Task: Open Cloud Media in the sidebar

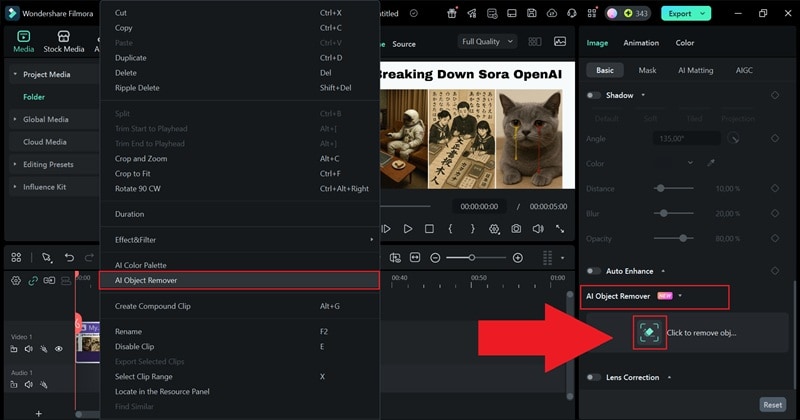Action: click(x=44, y=142)
